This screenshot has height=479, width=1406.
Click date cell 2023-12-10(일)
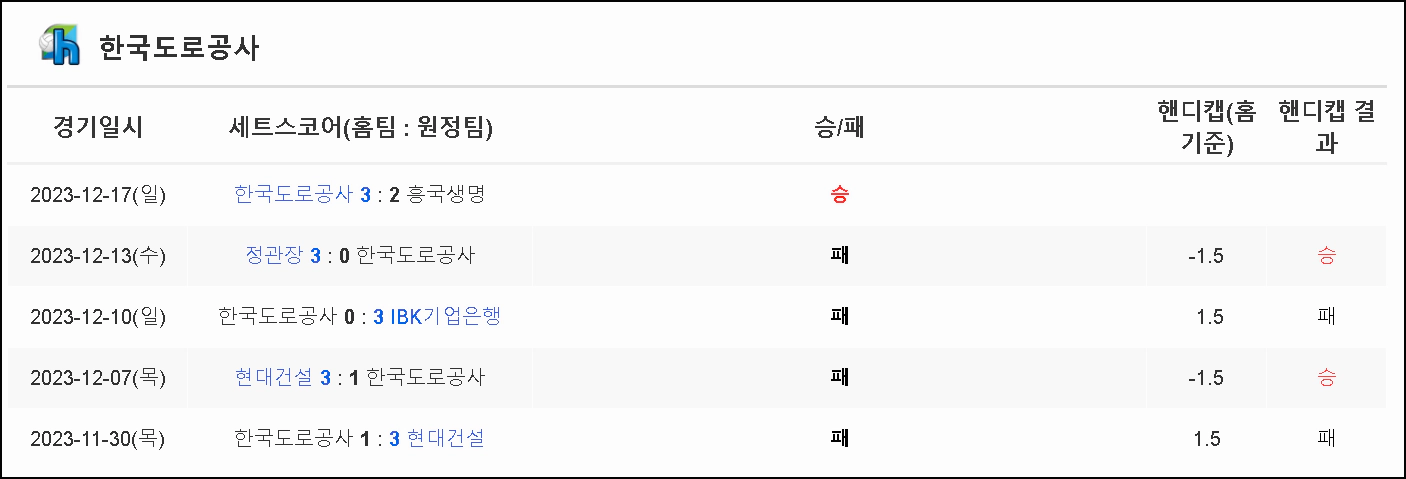98,317
